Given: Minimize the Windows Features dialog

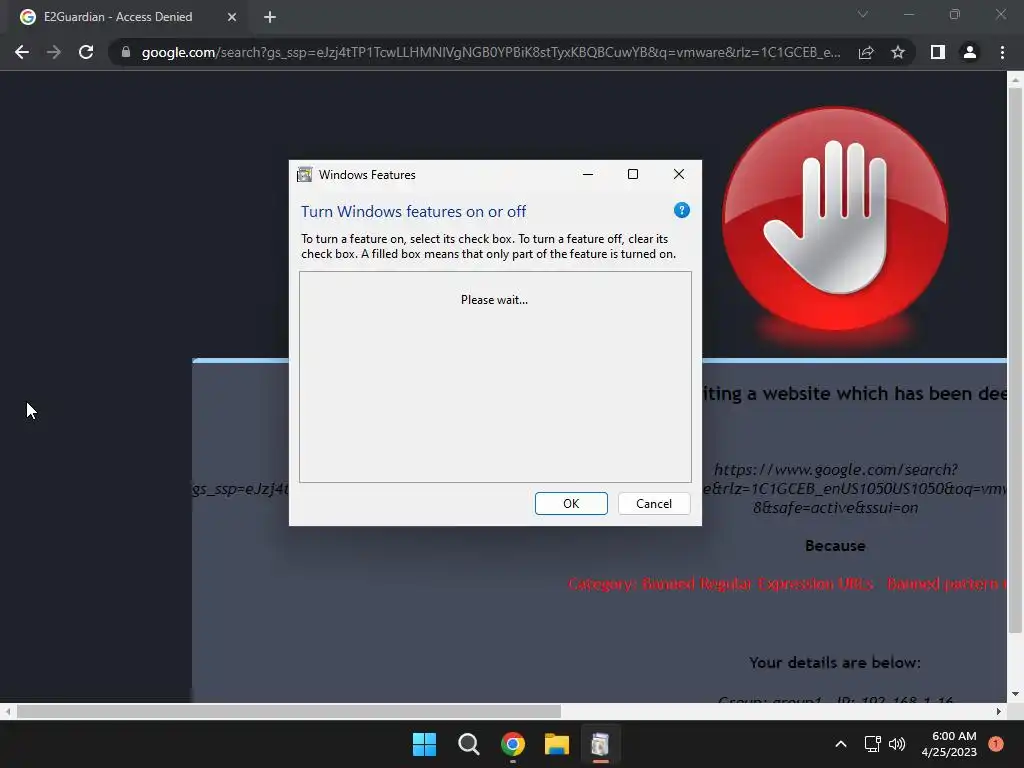Looking at the screenshot, I should click(x=588, y=174).
